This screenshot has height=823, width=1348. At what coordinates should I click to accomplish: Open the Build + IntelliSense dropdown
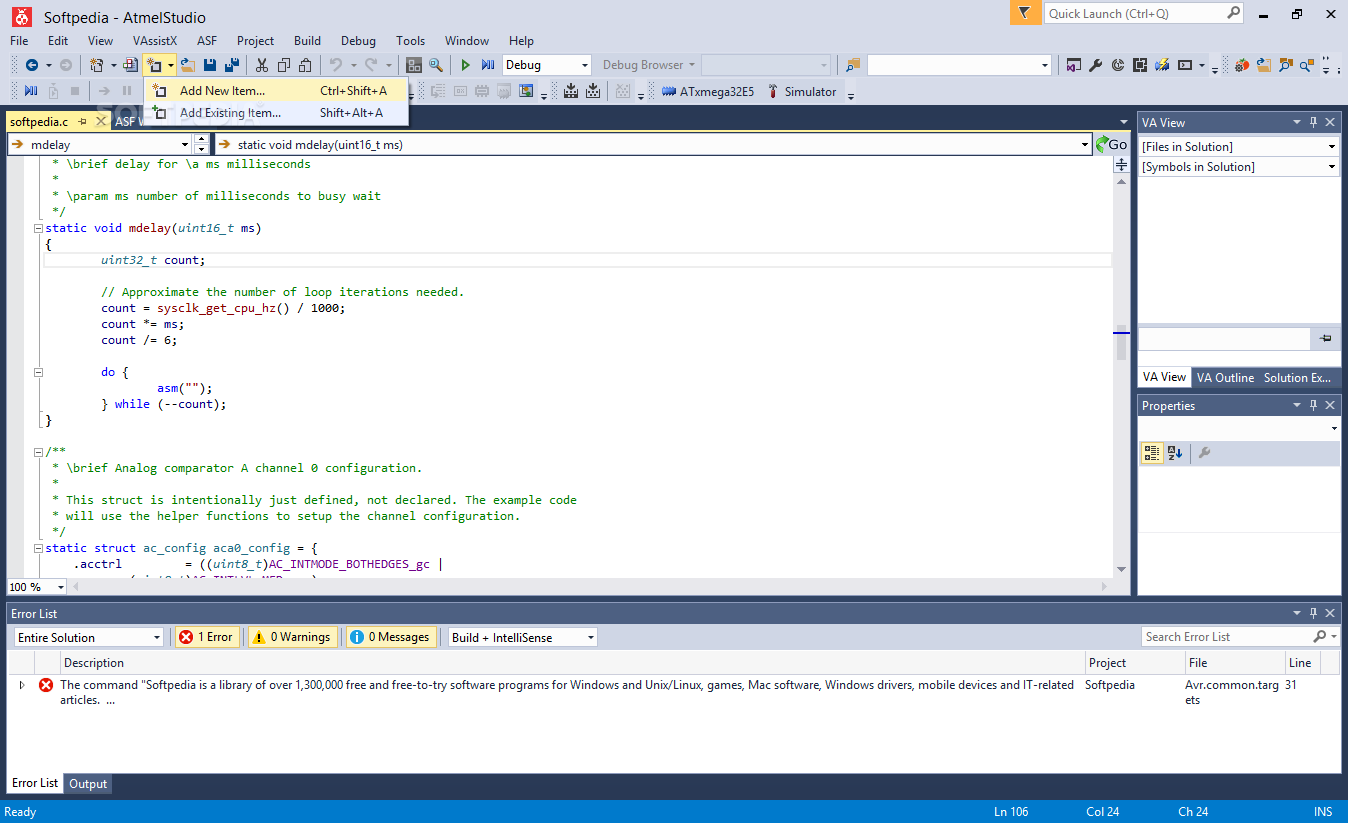pyautogui.click(x=591, y=637)
